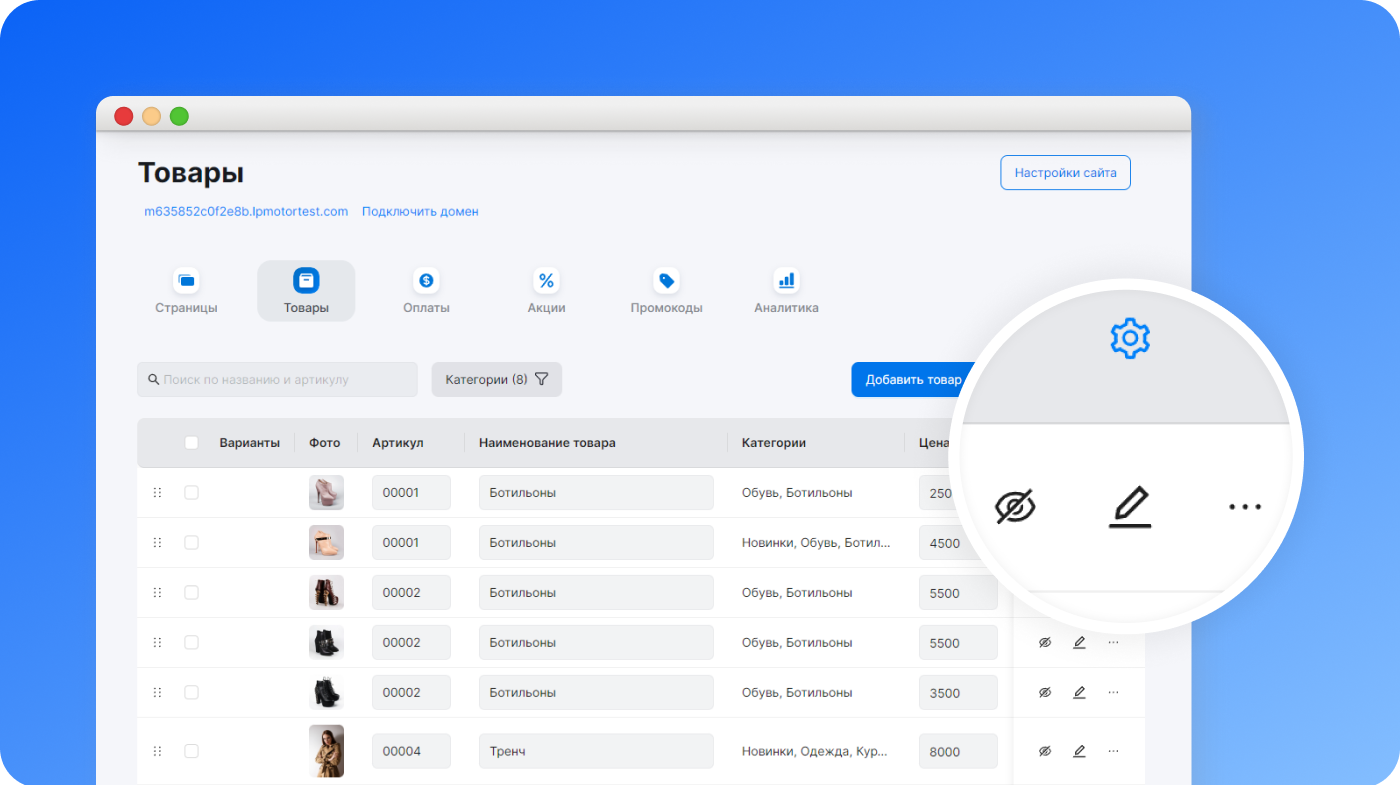
Task: Check the first Ботильоны row checkbox
Action: pos(191,493)
